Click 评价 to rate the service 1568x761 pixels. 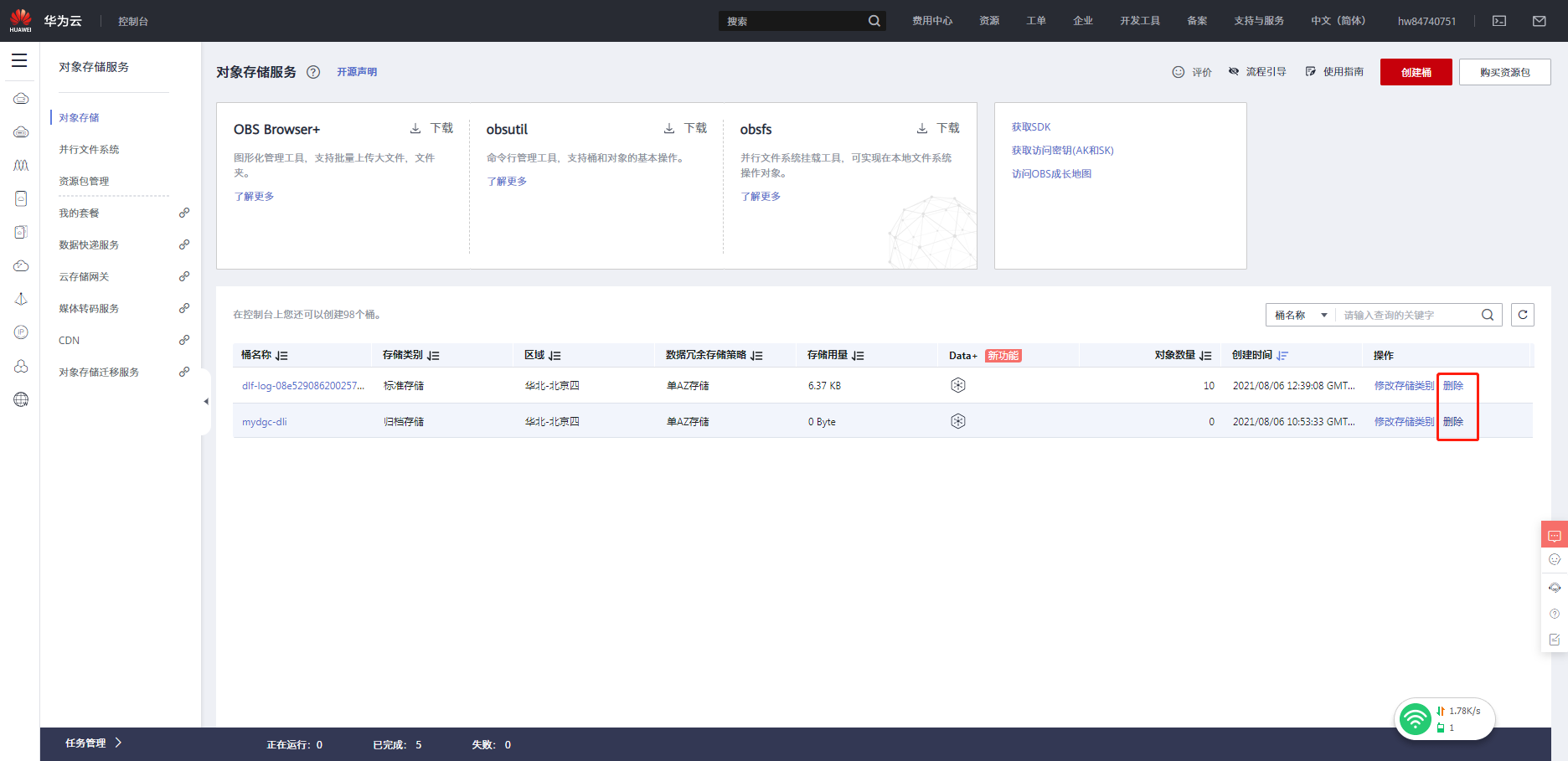click(x=1192, y=72)
